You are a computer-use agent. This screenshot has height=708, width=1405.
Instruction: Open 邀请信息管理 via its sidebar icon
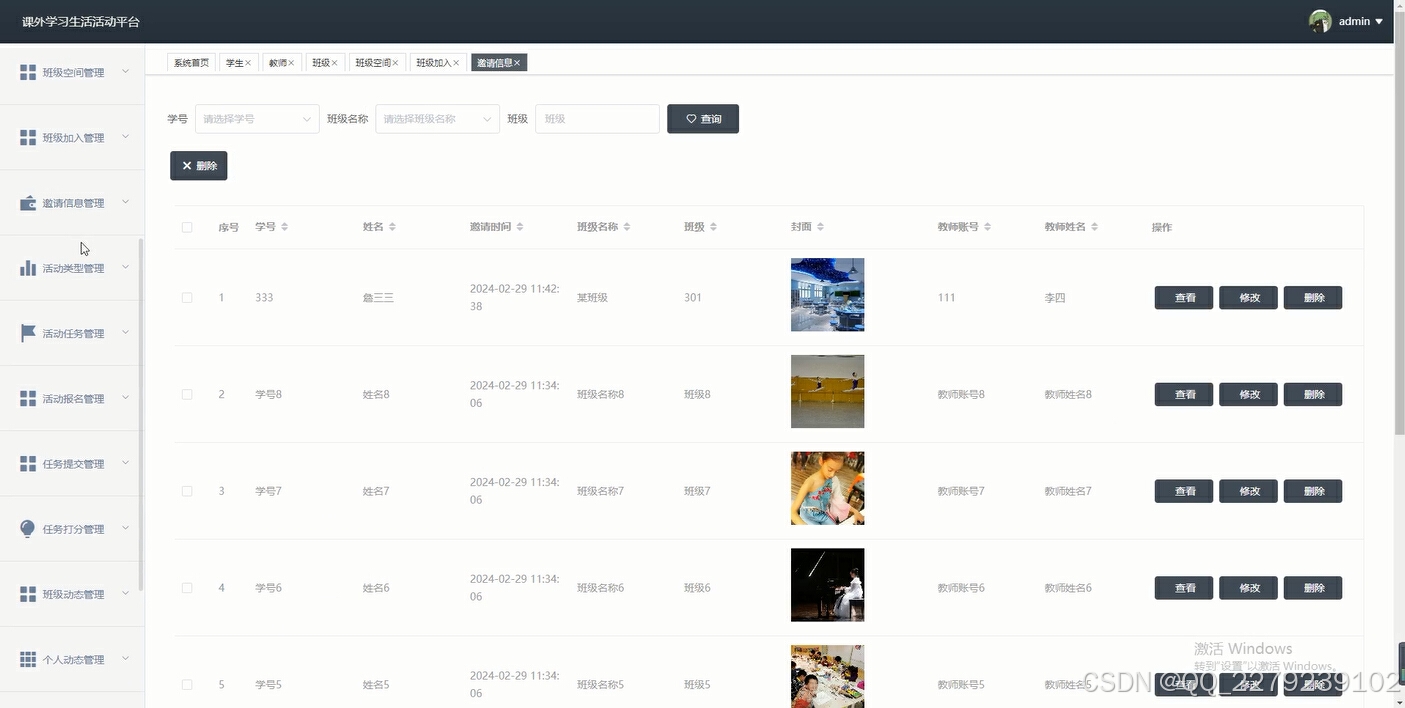point(27,202)
